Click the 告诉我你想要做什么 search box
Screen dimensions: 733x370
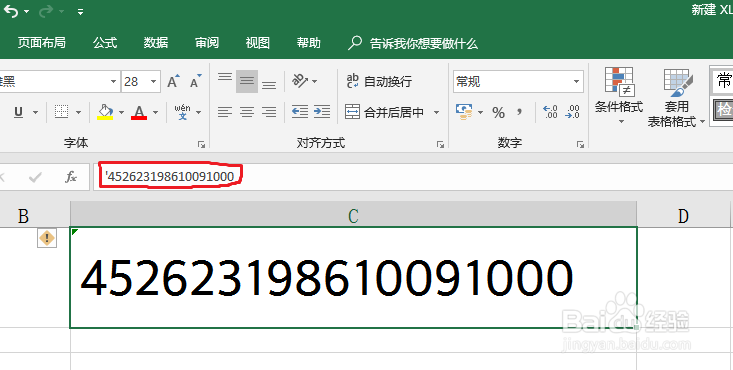pos(413,44)
